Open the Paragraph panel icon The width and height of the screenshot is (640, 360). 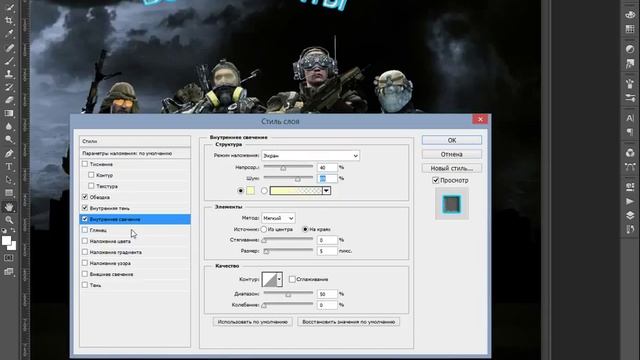pyautogui.click(x=630, y=132)
